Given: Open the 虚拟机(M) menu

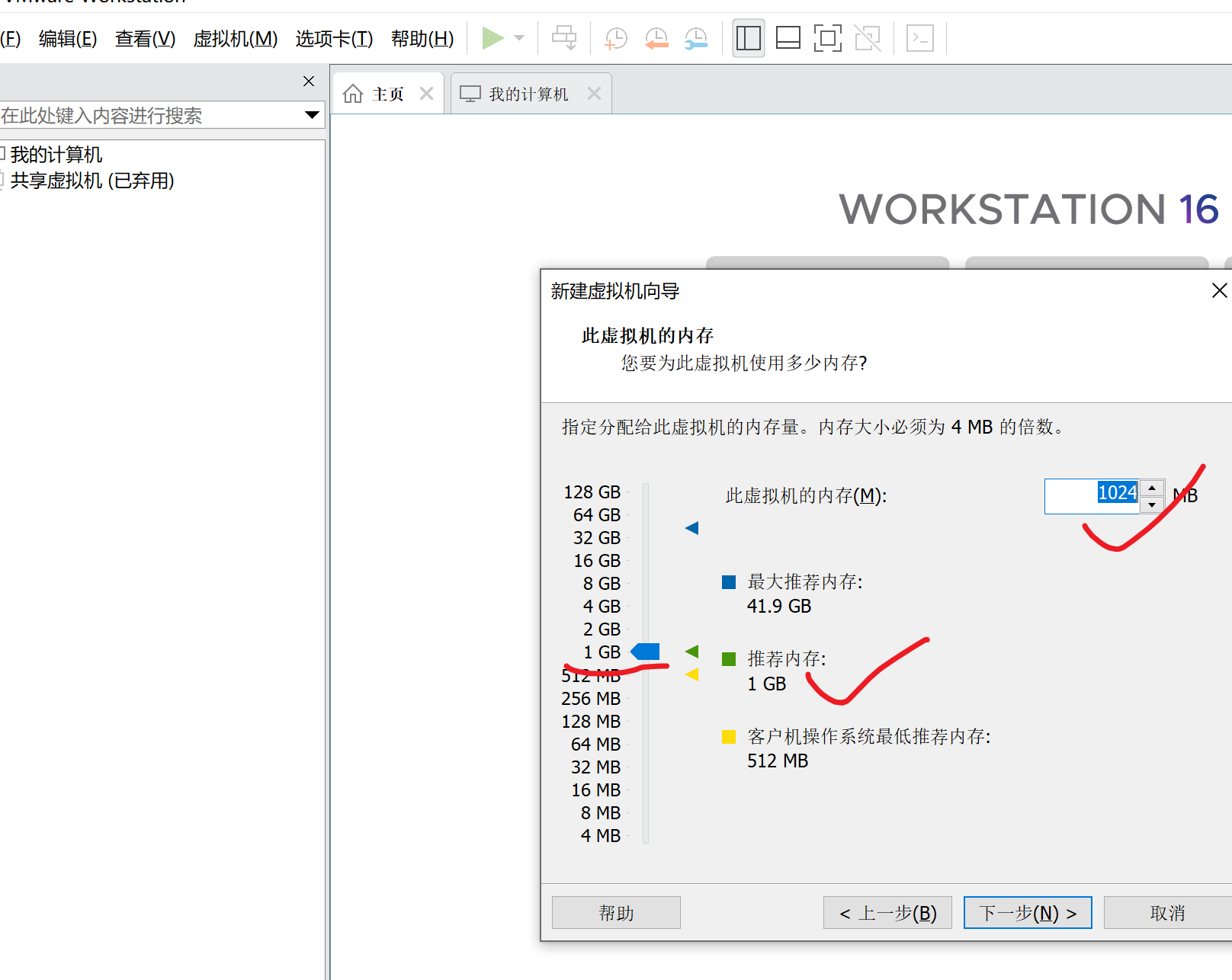Looking at the screenshot, I should click(236, 38).
